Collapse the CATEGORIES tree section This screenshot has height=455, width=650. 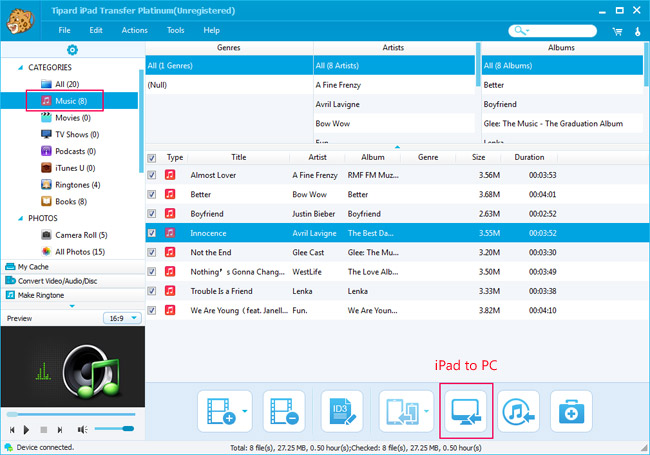coord(20,68)
